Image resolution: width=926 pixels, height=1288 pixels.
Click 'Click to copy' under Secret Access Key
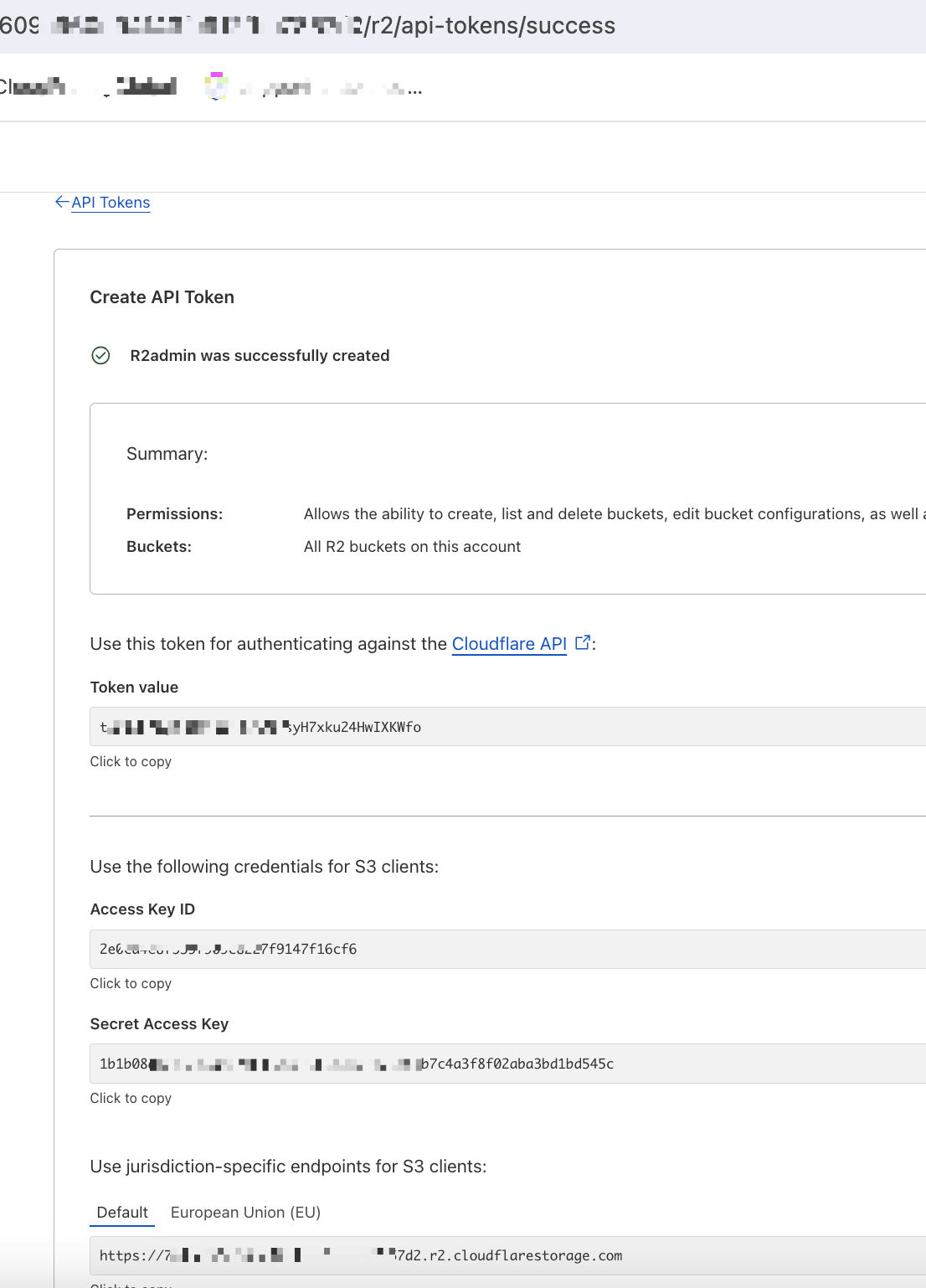131,1098
